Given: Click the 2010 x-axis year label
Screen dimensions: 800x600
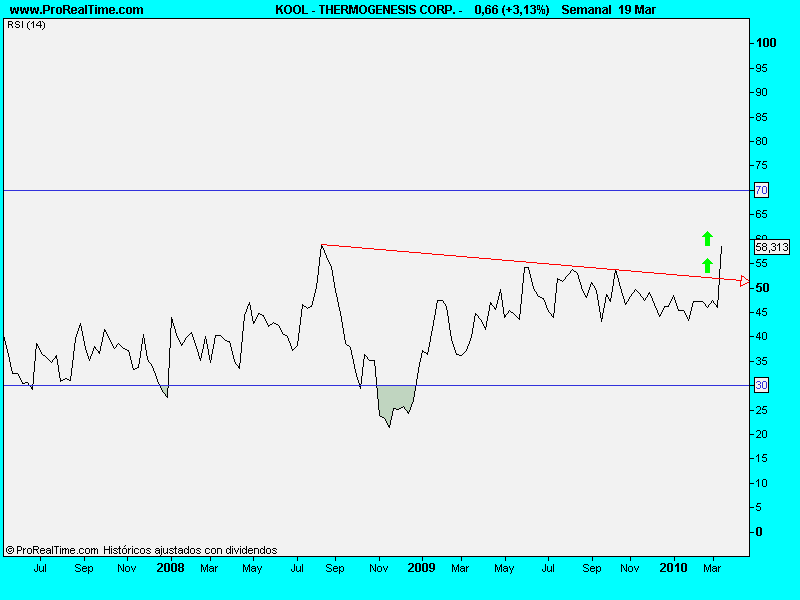Looking at the screenshot, I should pos(673,567).
